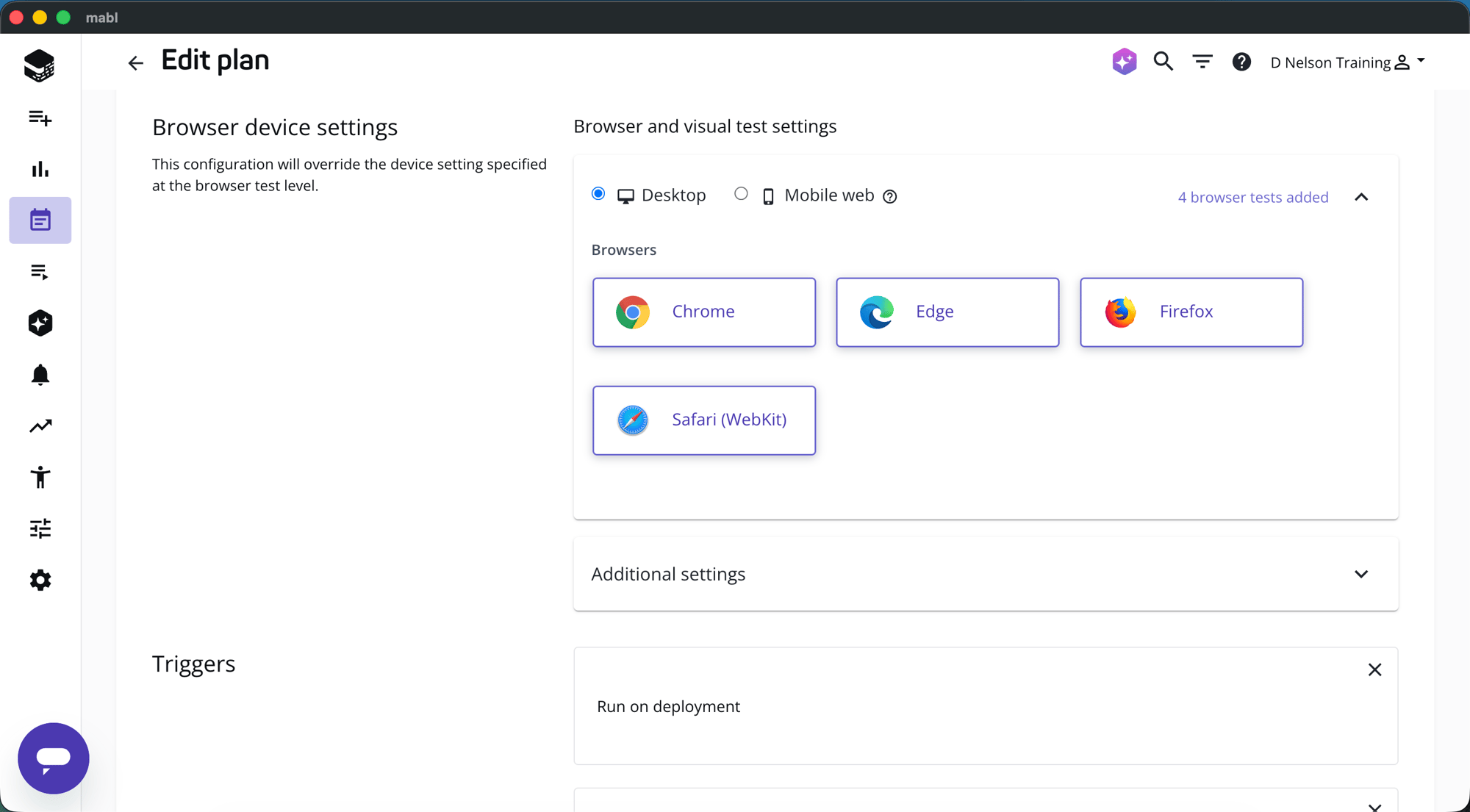
Task: Collapse the browser tests section chevron
Action: (1361, 197)
